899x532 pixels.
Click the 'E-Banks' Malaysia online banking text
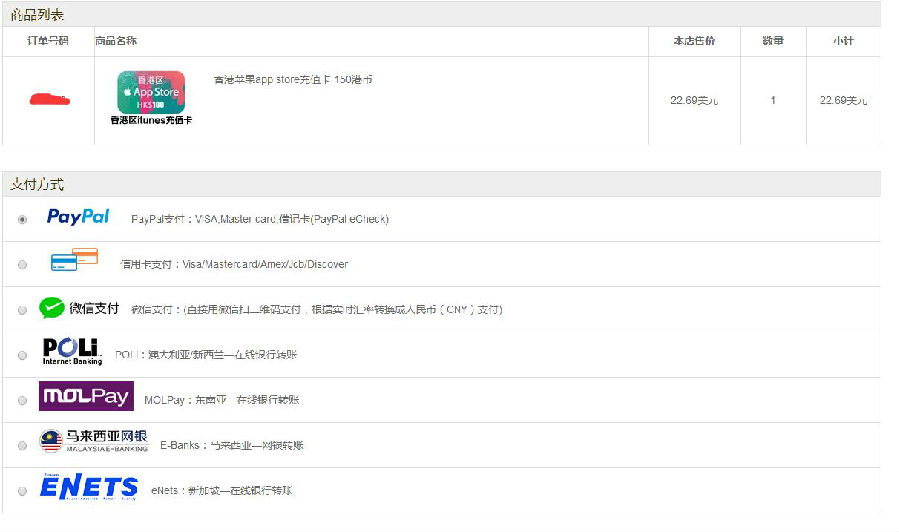232,445
